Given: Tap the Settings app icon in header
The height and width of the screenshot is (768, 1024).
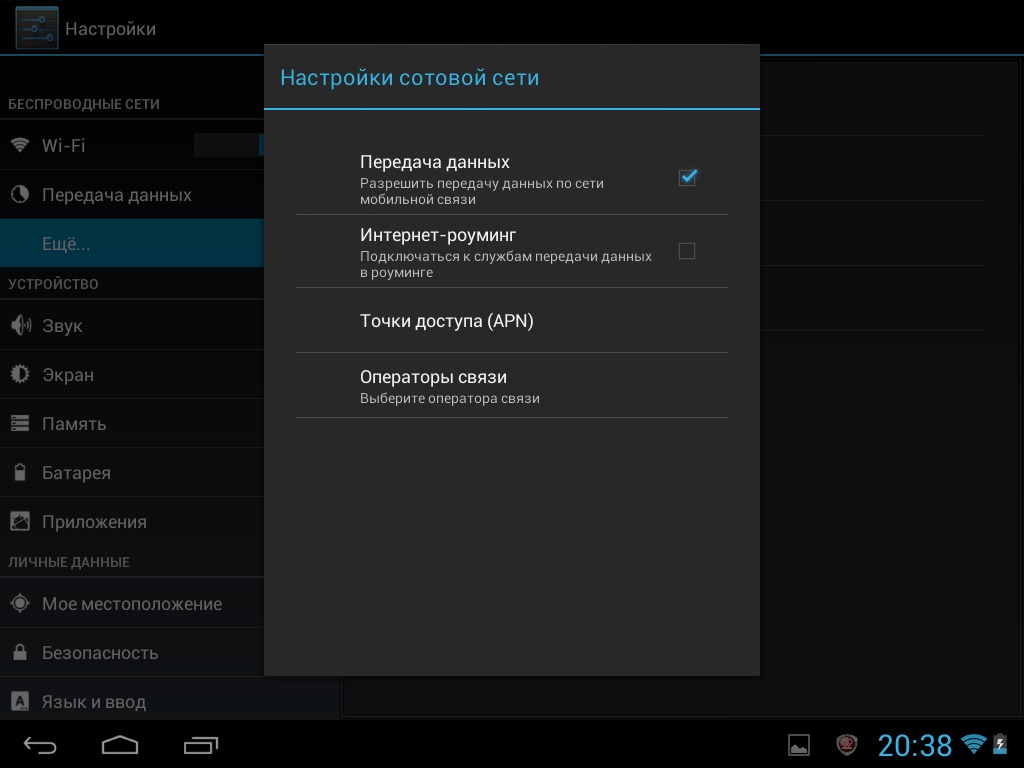Looking at the screenshot, I should [x=36, y=28].
